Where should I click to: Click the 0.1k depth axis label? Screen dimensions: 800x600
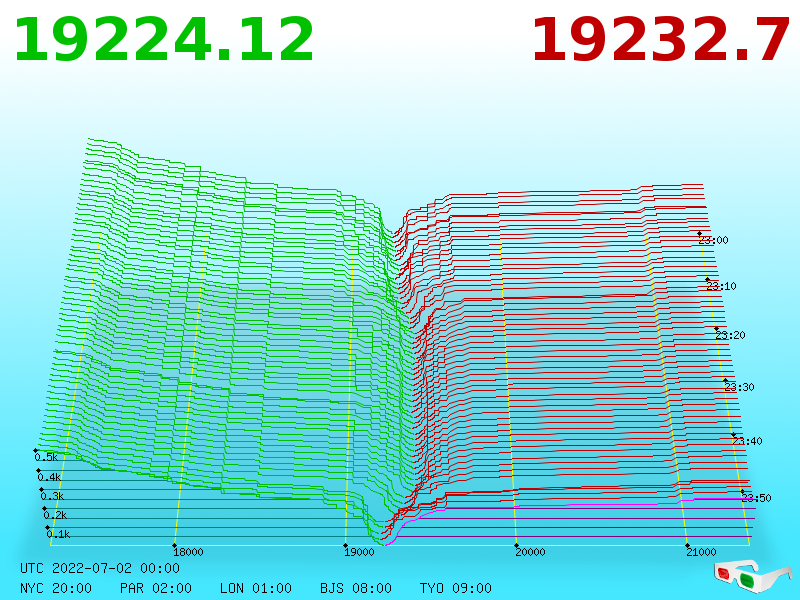coord(58,534)
